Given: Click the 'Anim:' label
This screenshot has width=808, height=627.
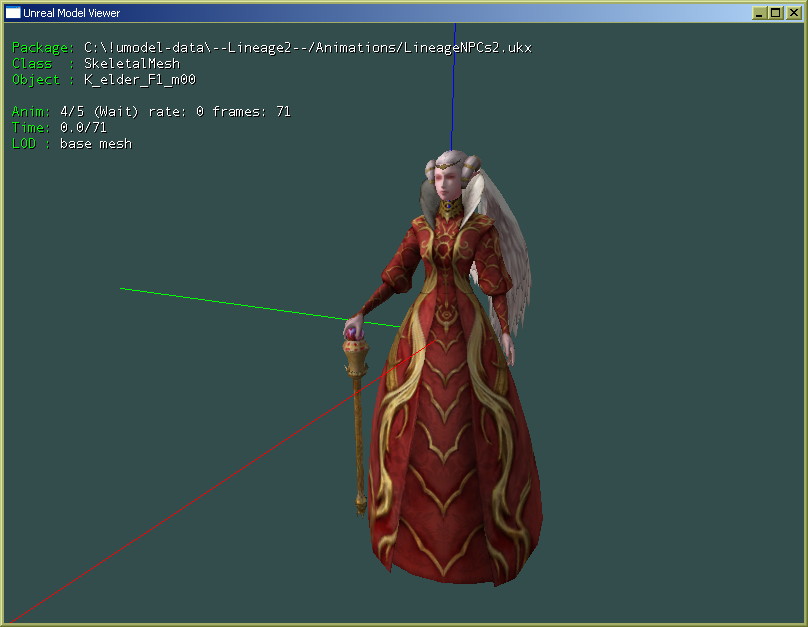Looking at the screenshot, I should [31, 112].
